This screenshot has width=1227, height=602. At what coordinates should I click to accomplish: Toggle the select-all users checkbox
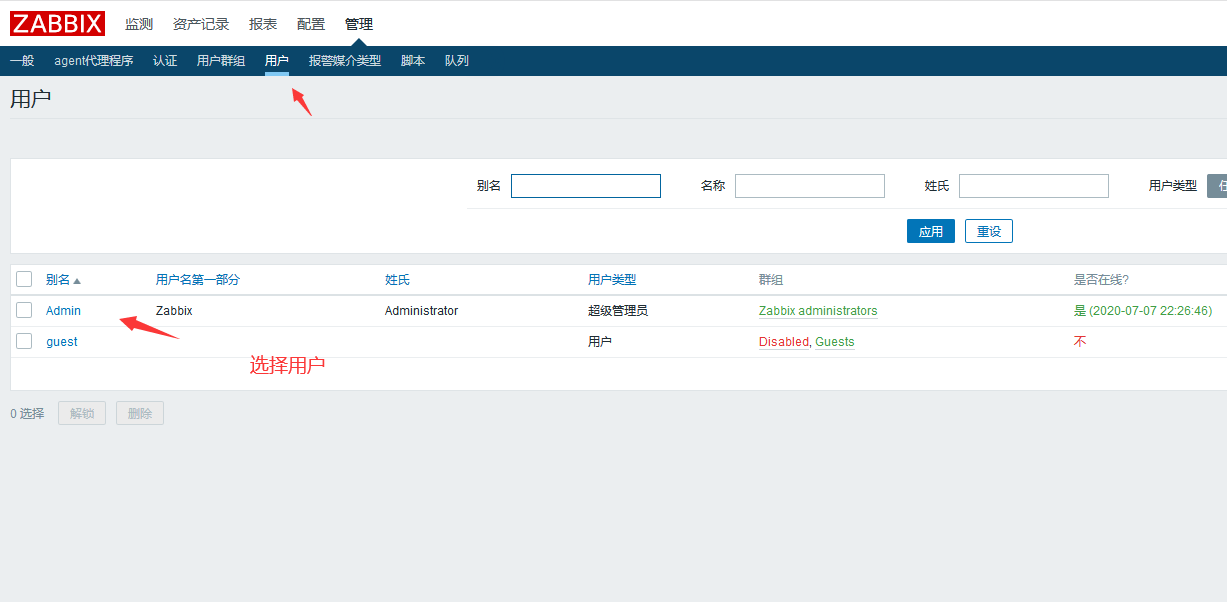tap(24, 280)
